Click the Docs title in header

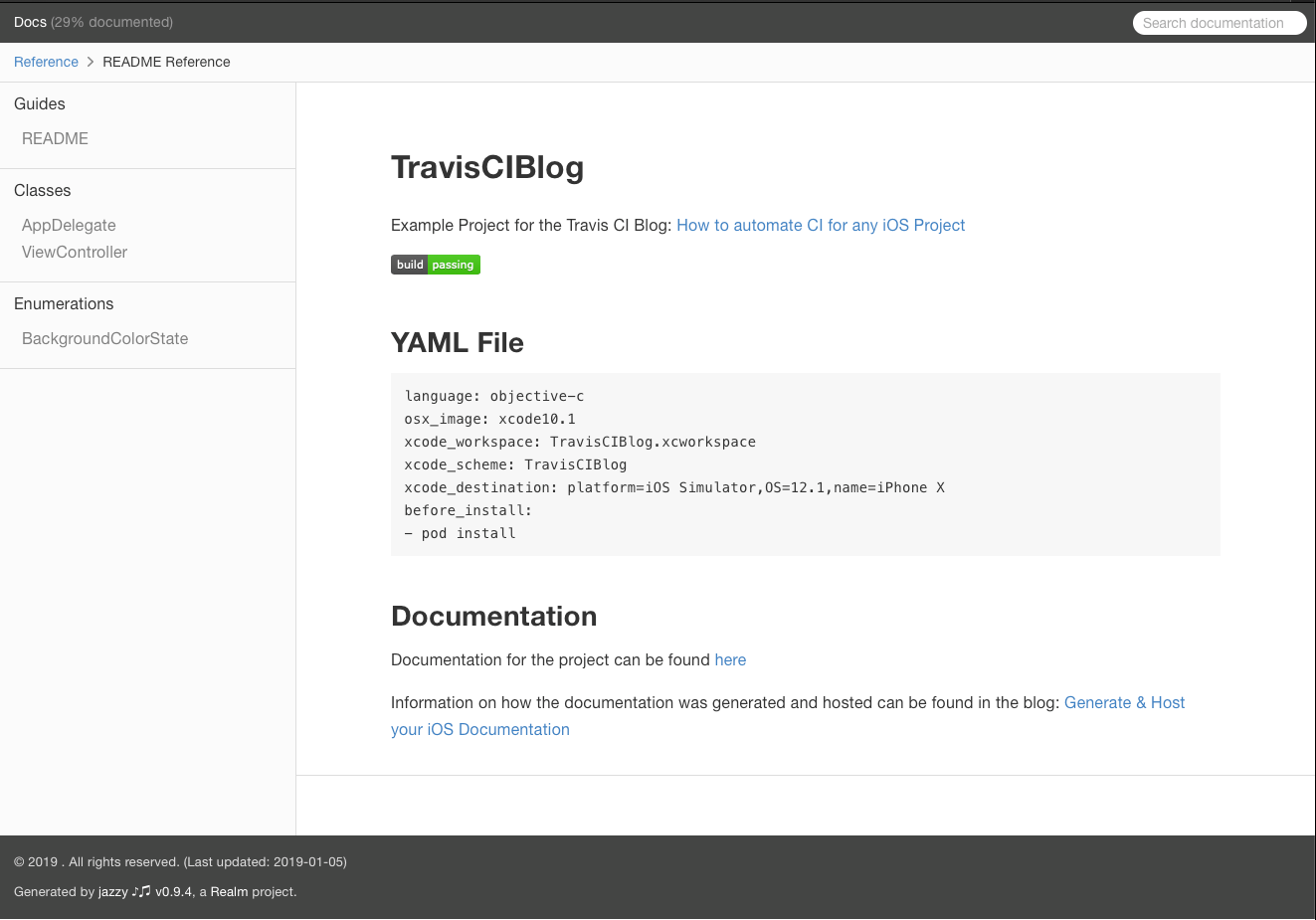[30, 22]
